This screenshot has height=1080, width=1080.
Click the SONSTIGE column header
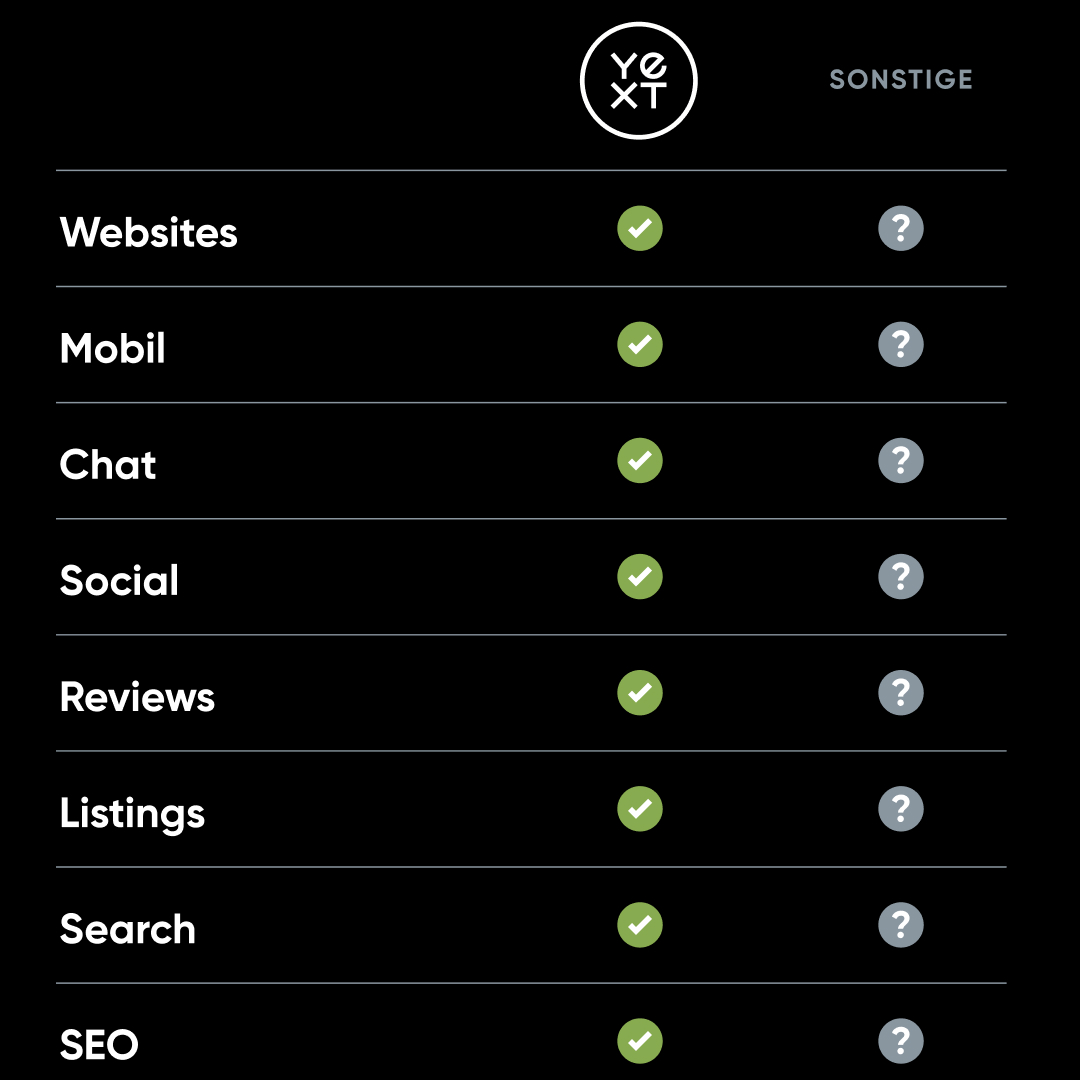pos(901,79)
